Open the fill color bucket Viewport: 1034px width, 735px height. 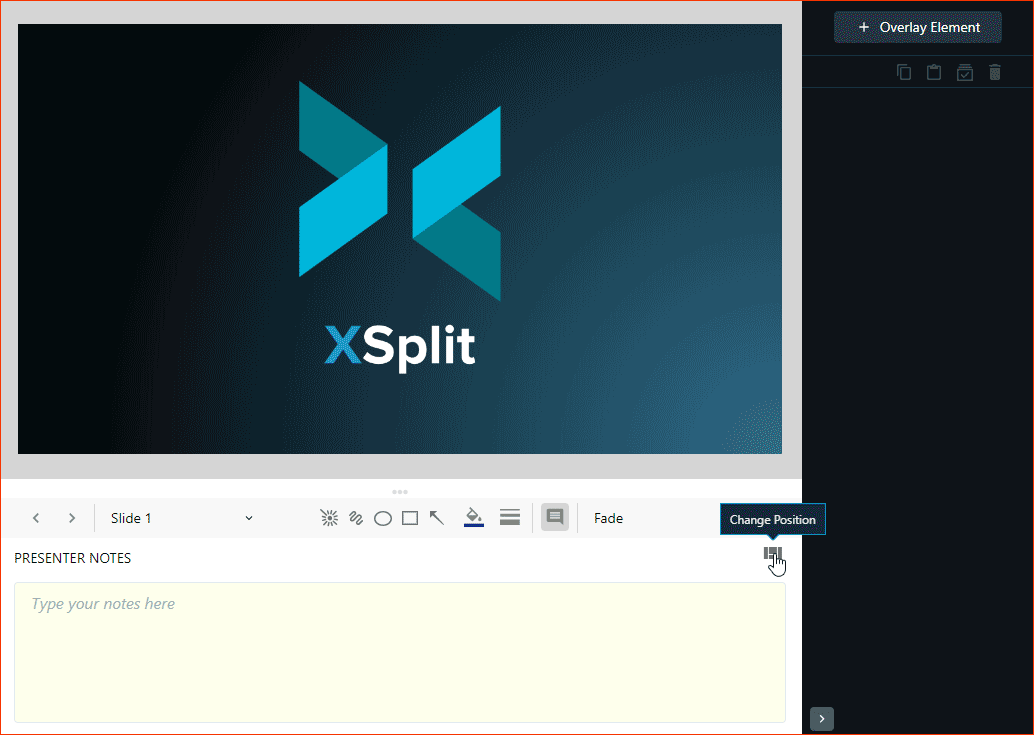click(473, 517)
